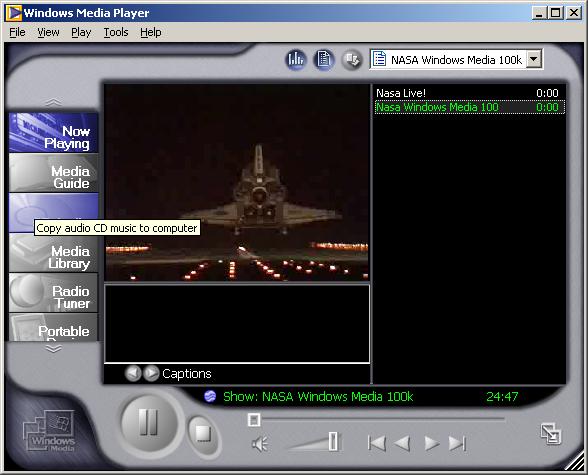Stop the playback
The height and width of the screenshot is (475, 588).
click(204, 434)
